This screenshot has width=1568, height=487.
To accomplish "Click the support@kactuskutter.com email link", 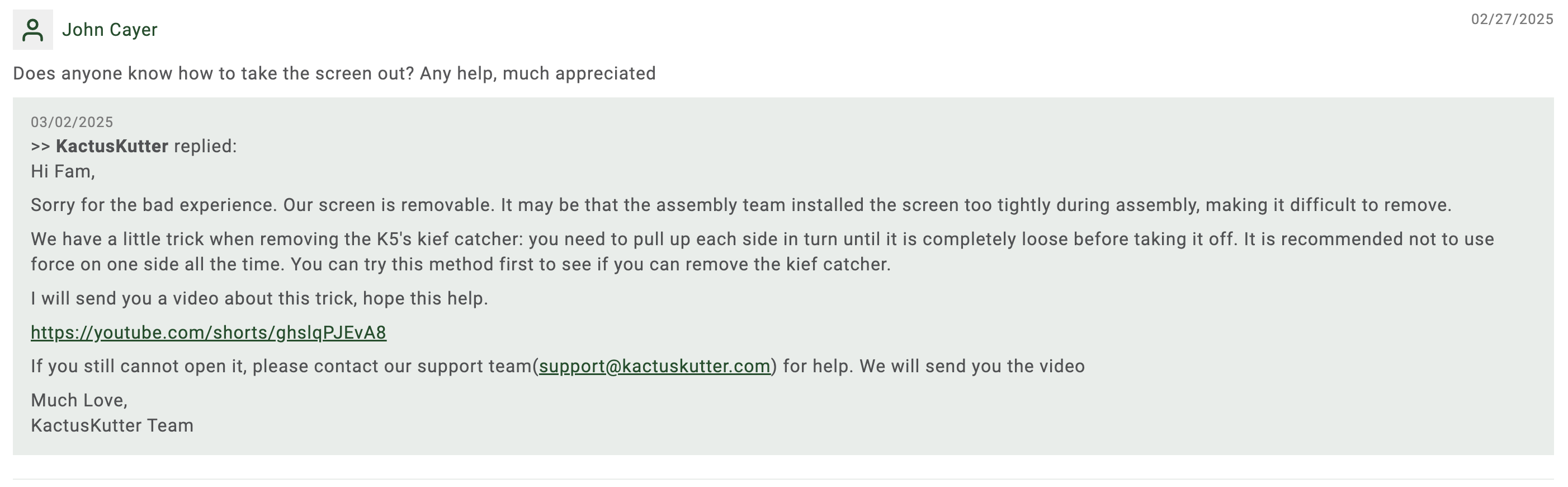I will point(654,366).
